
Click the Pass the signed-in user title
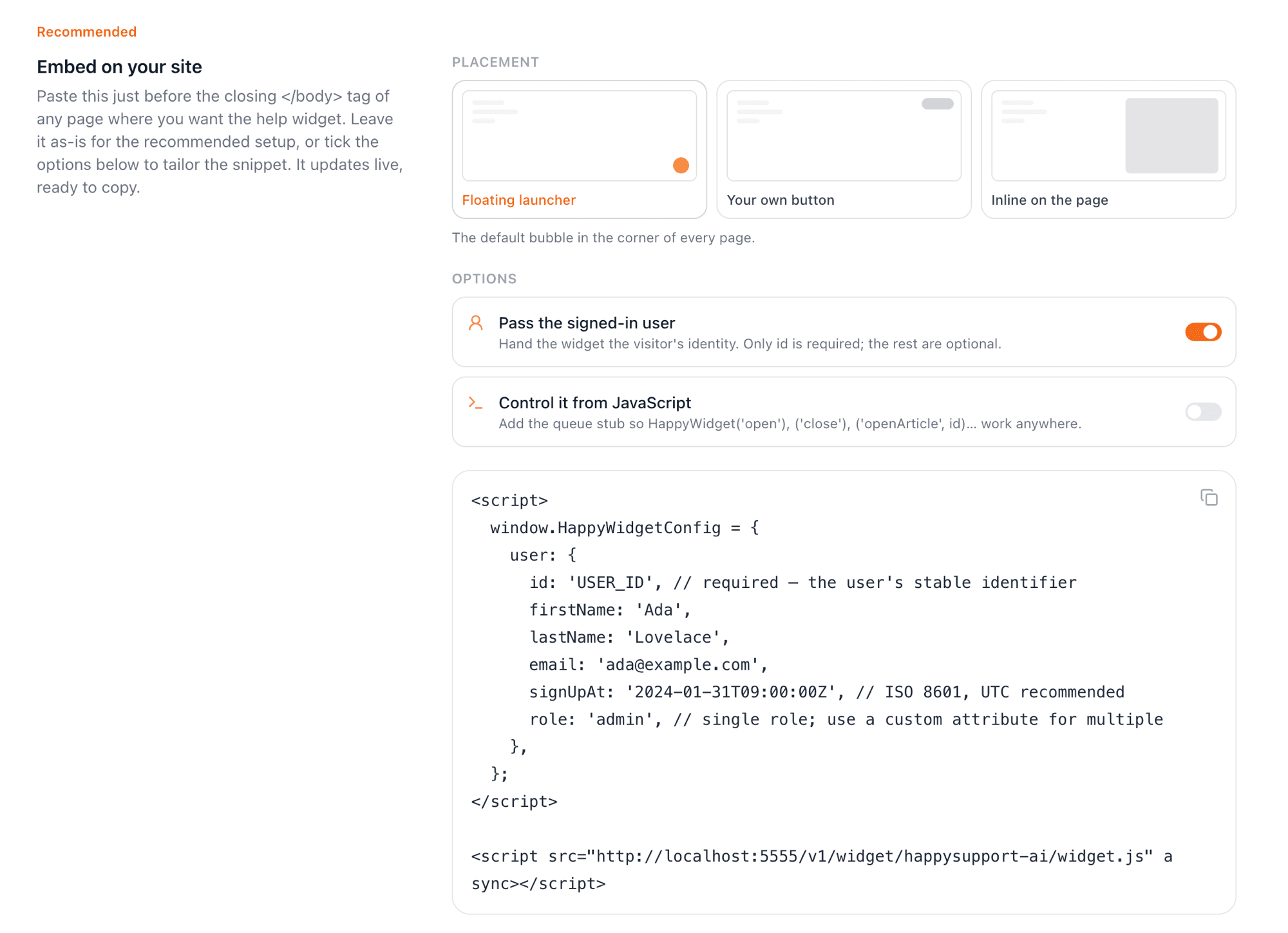point(587,323)
